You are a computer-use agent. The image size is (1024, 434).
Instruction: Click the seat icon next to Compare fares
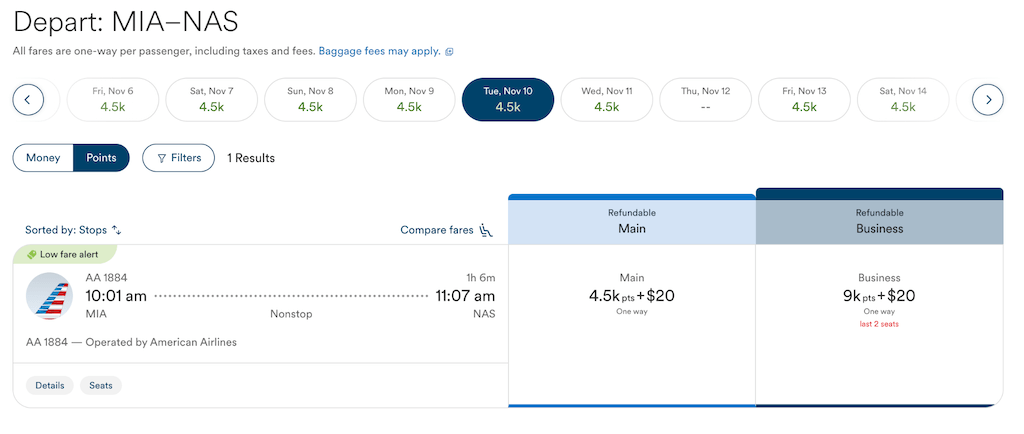coord(486,230)
